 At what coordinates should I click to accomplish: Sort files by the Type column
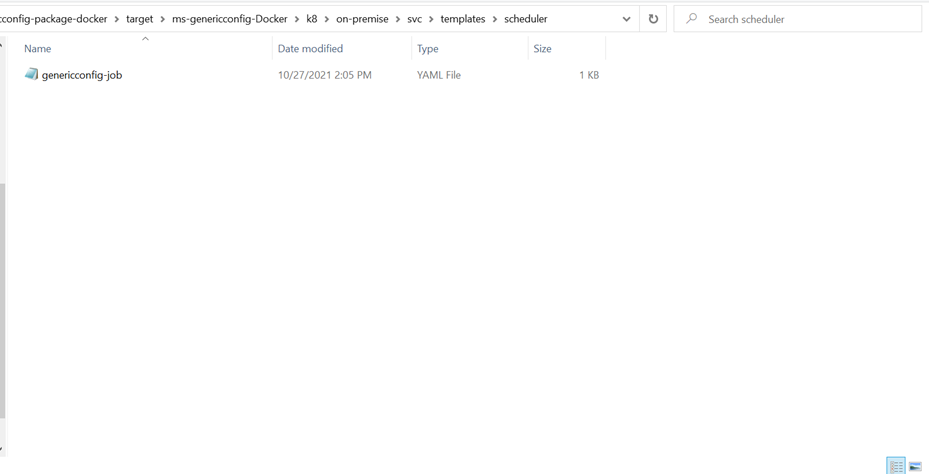point(428,48)
